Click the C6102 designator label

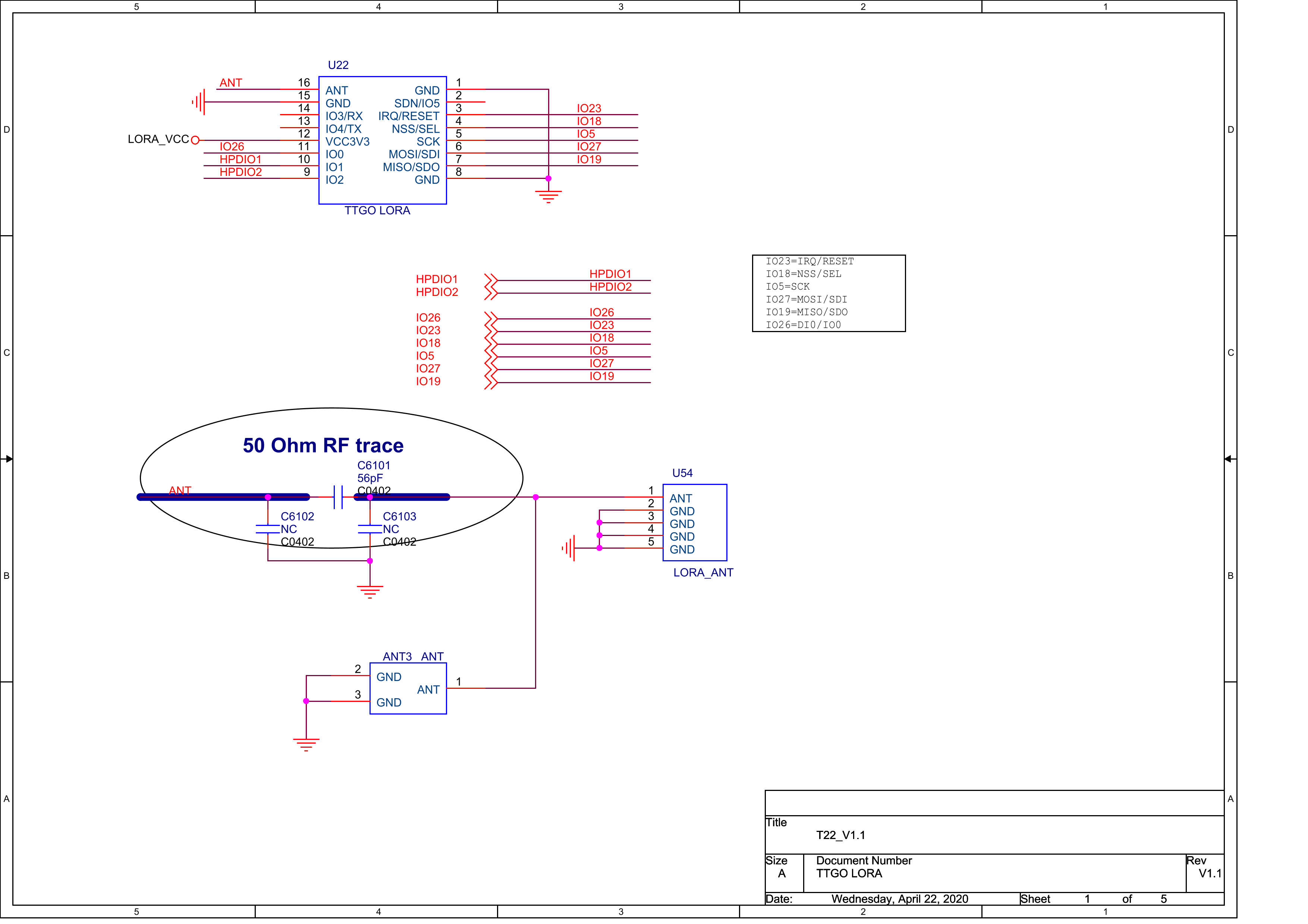point(298,516)
